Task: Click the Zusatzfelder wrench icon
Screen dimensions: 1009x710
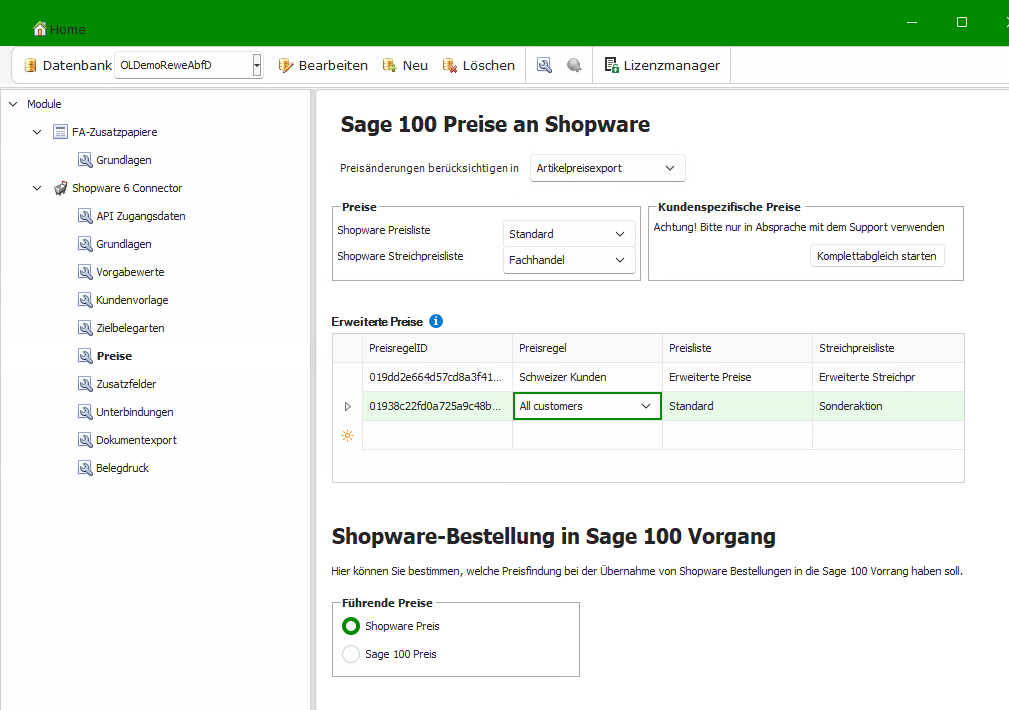Action: tap(85, 384)
